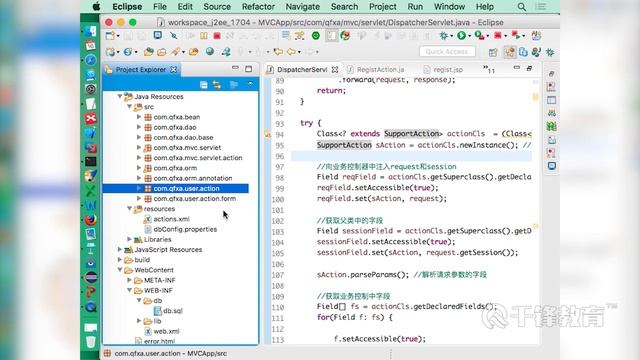Select the highlighted Java EE perspective icon
Image resolution: width=640 pixels, height=360 pixels.
click(x=509, y=52)
